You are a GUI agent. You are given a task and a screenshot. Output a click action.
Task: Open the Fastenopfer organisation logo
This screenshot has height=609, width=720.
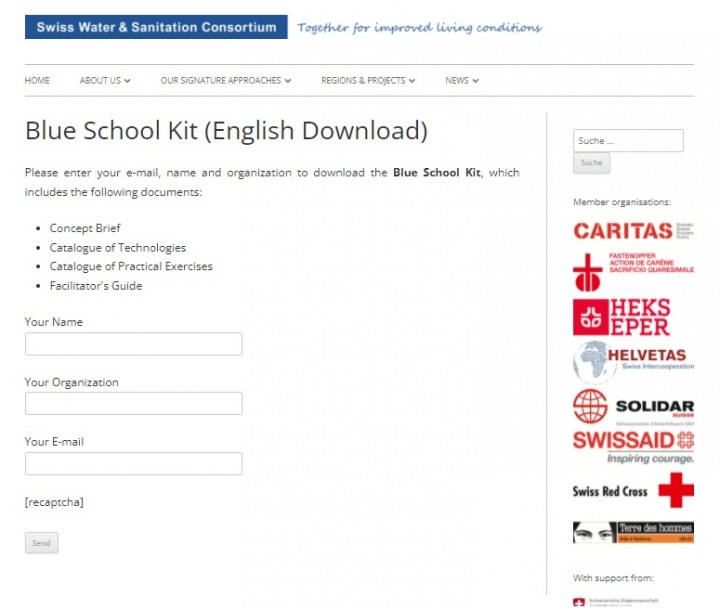pos(633,272)
